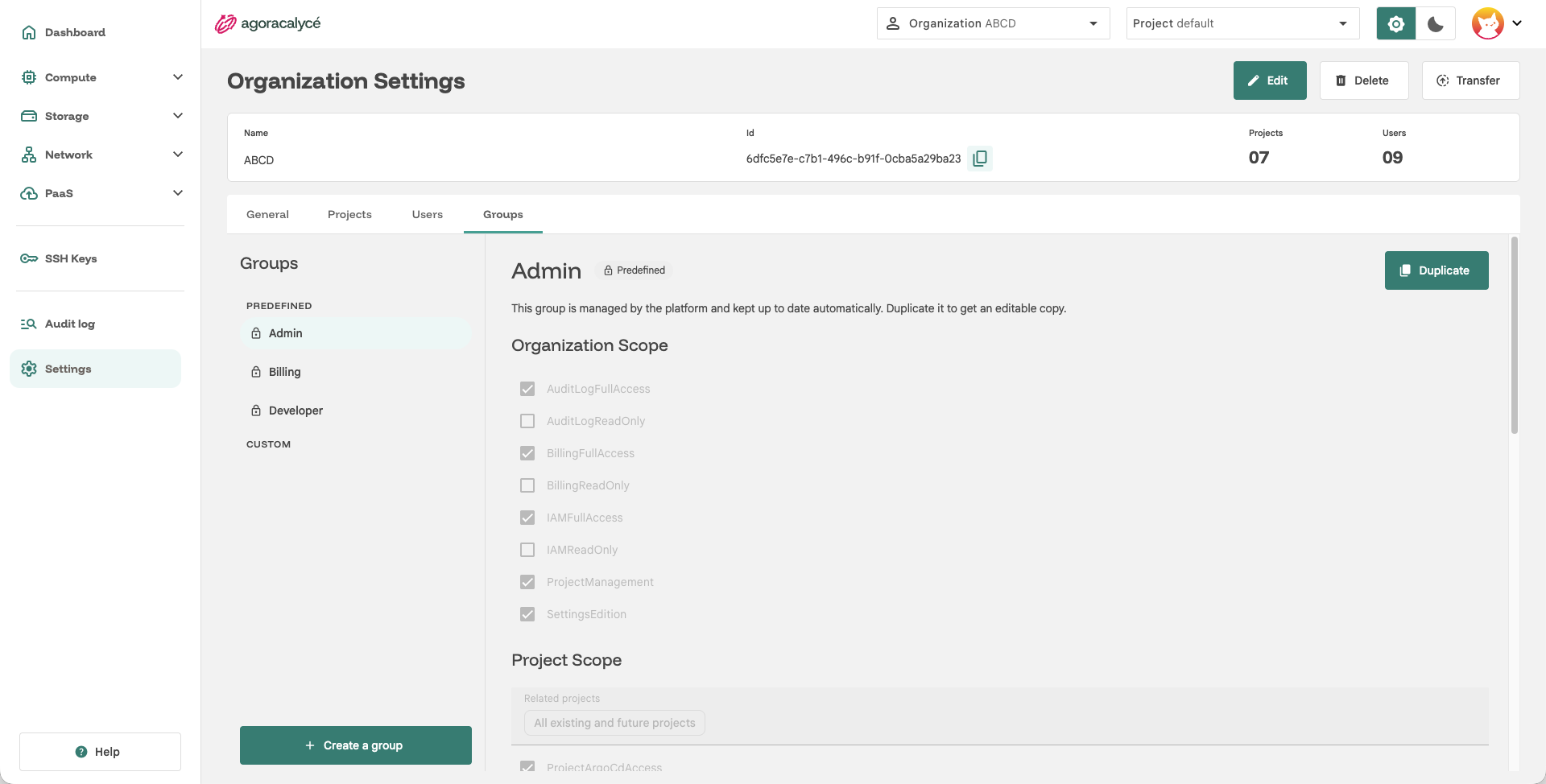The image size is (1546, 784).
Task: Toggle the IAMFullAccess checkbox
Action: [x=527, y=518]
